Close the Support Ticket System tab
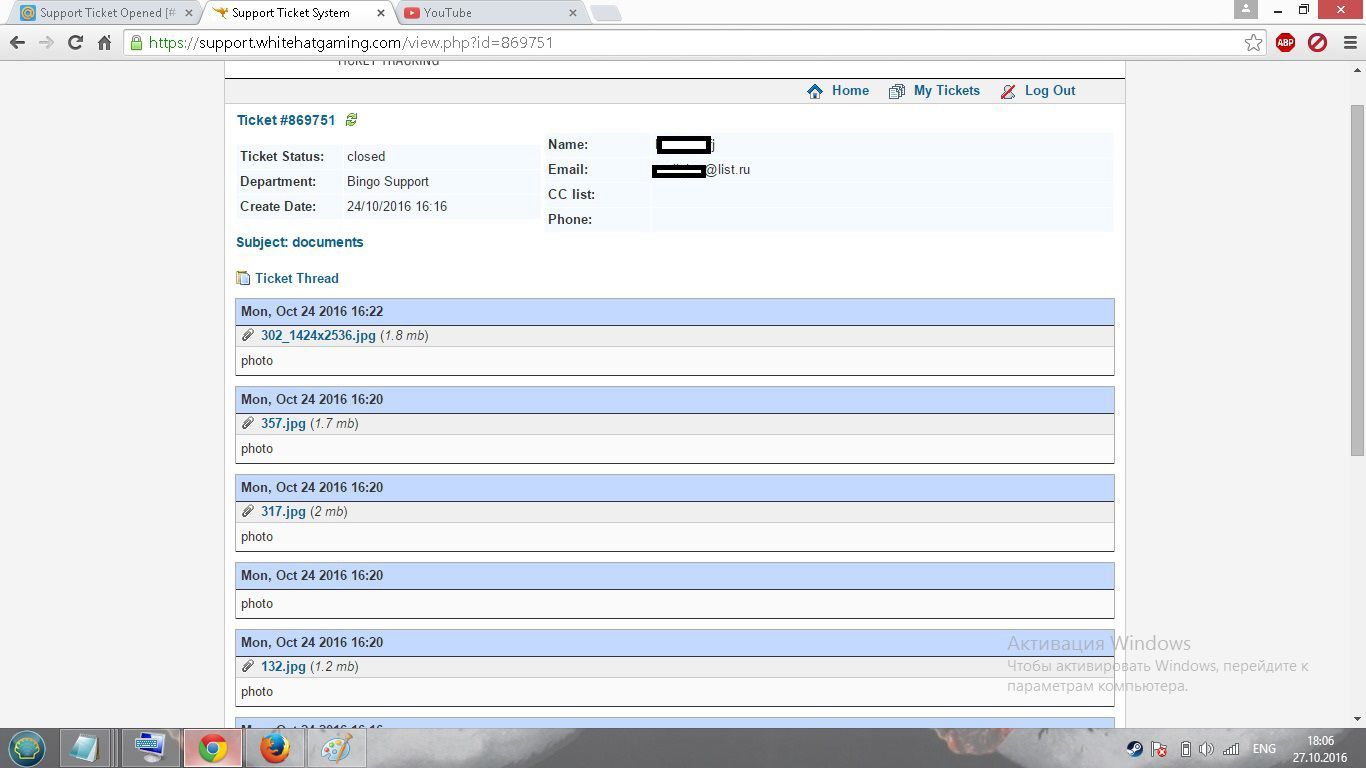 380,13
